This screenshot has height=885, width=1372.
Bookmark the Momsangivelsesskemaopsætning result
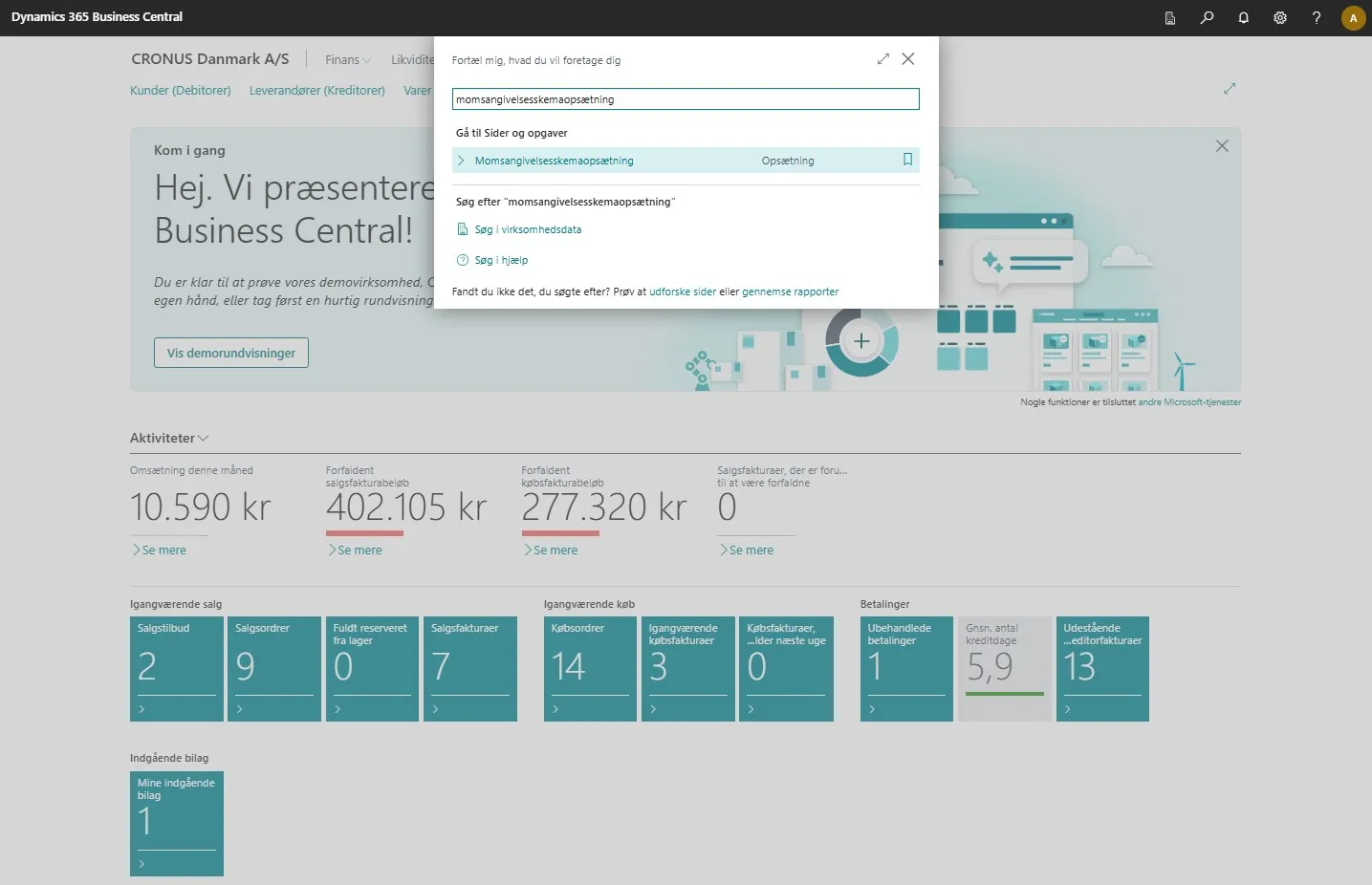(908, 160)
